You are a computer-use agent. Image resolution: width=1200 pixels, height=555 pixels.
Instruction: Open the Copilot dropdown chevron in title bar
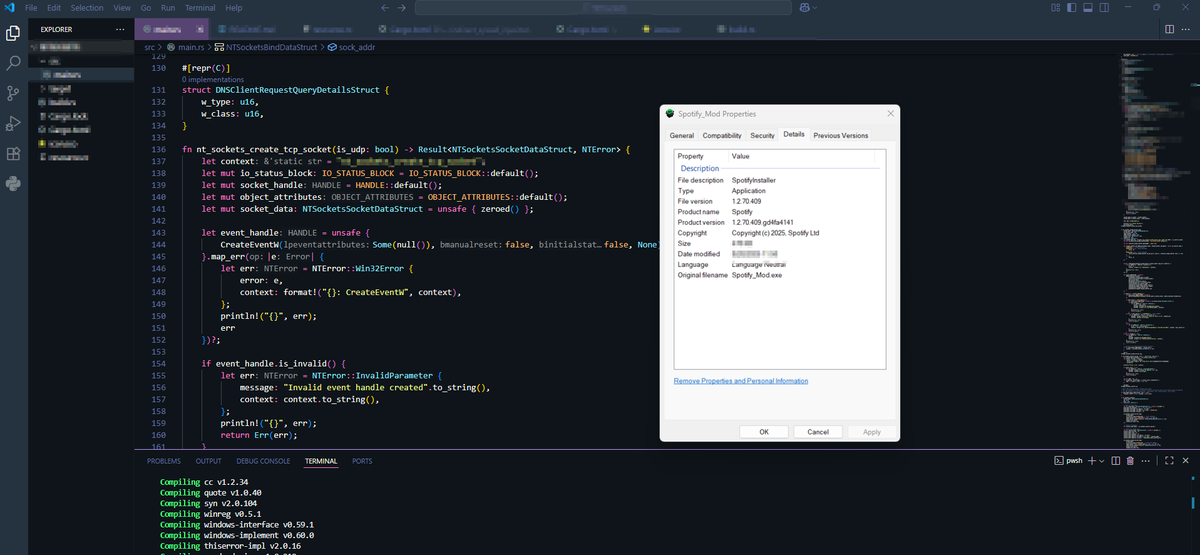[814, 8]
